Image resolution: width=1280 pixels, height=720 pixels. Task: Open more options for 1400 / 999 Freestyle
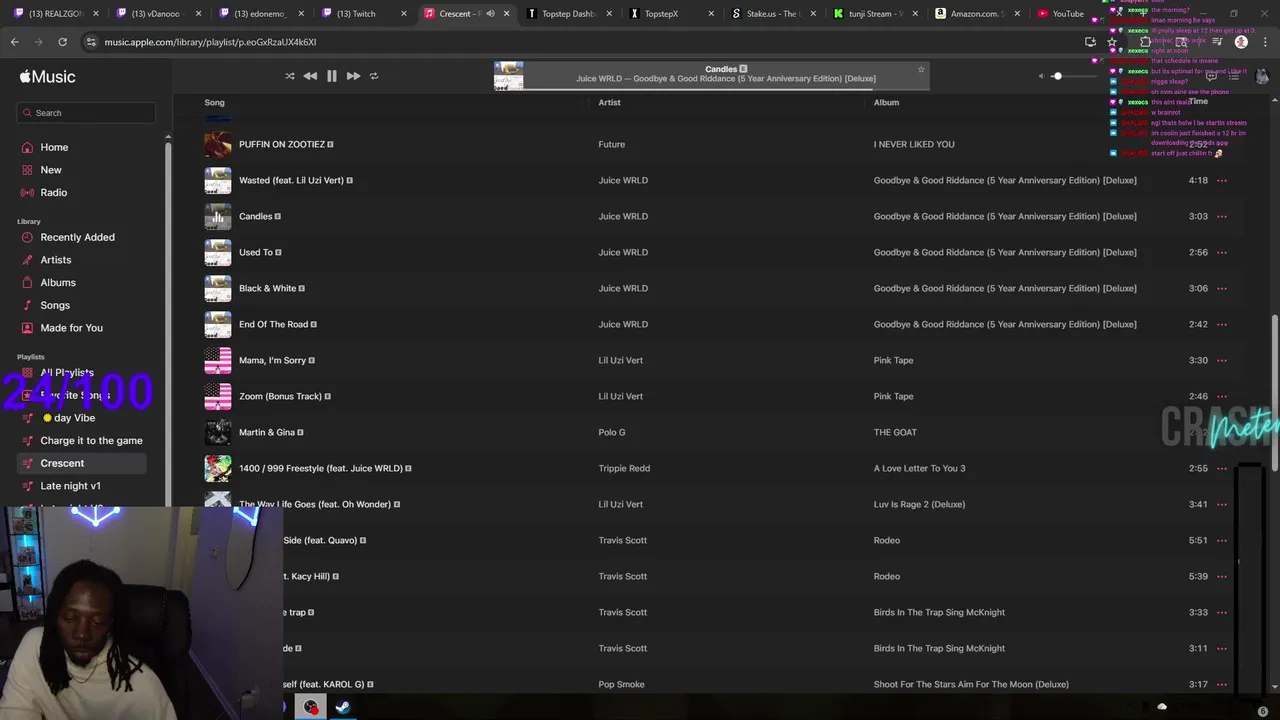[x=1222, y=469]
